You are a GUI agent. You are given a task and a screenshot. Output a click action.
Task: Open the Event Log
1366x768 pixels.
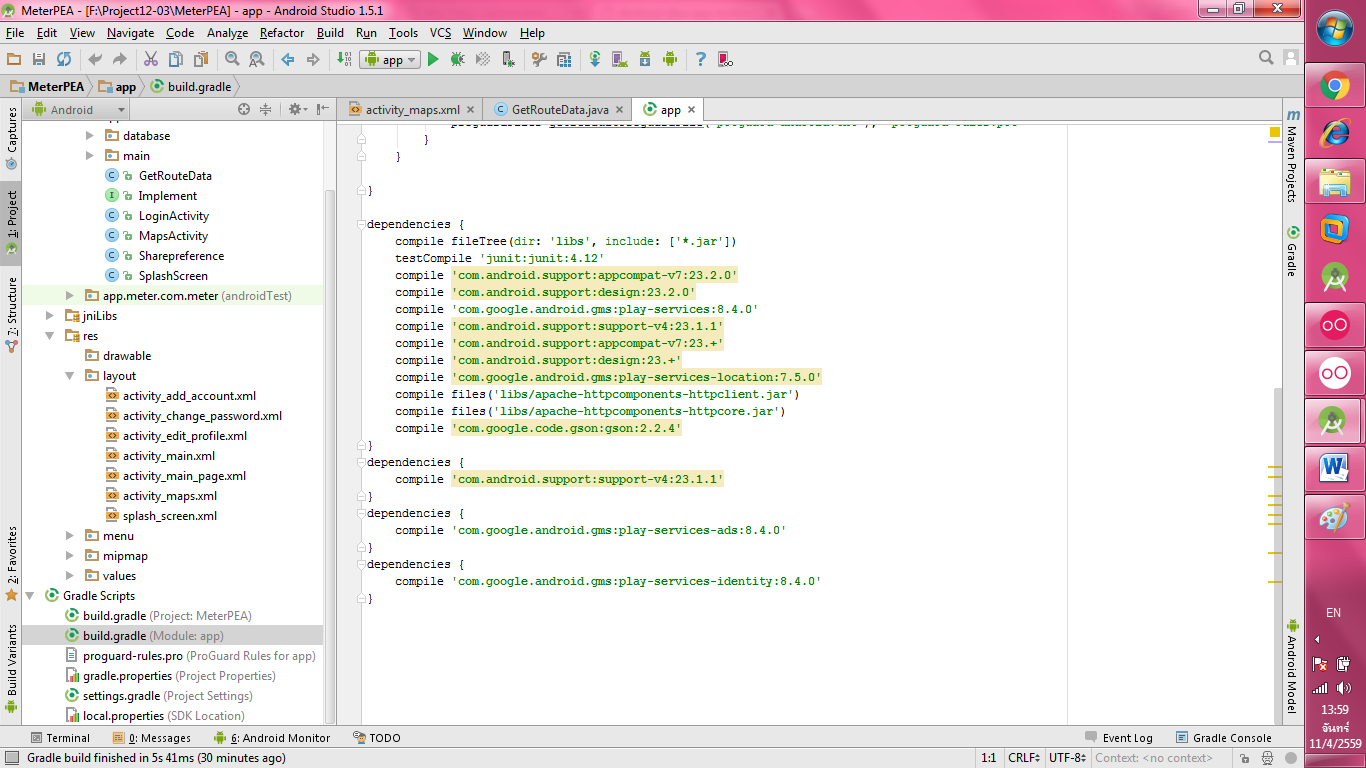(1118, 738)
